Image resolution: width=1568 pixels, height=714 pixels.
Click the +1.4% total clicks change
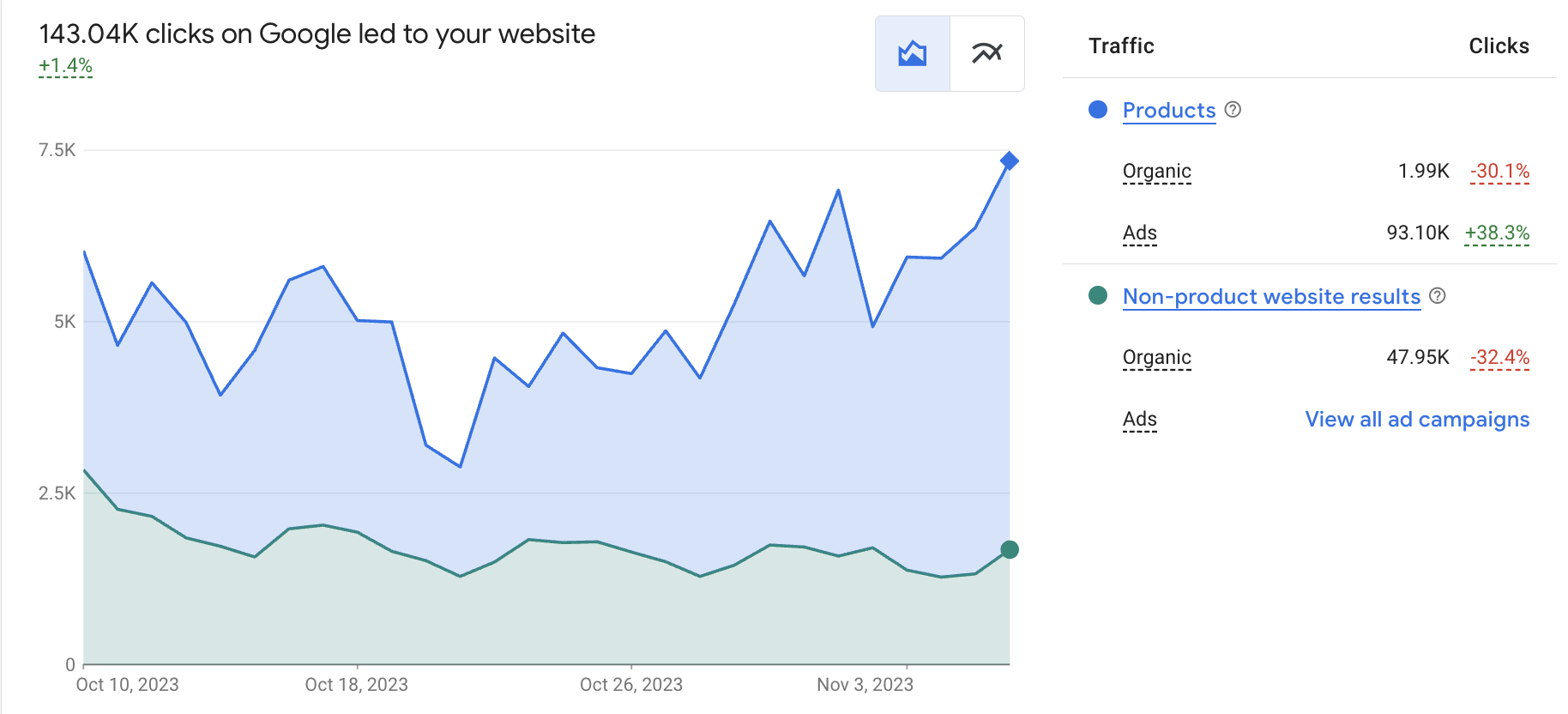65,66
